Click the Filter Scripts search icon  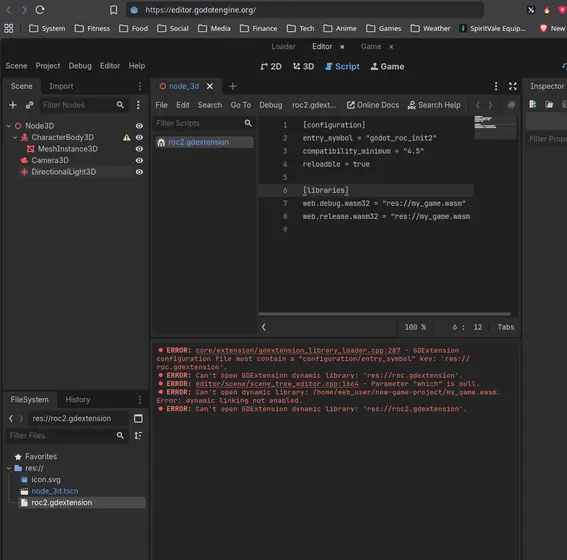(248, 123)
